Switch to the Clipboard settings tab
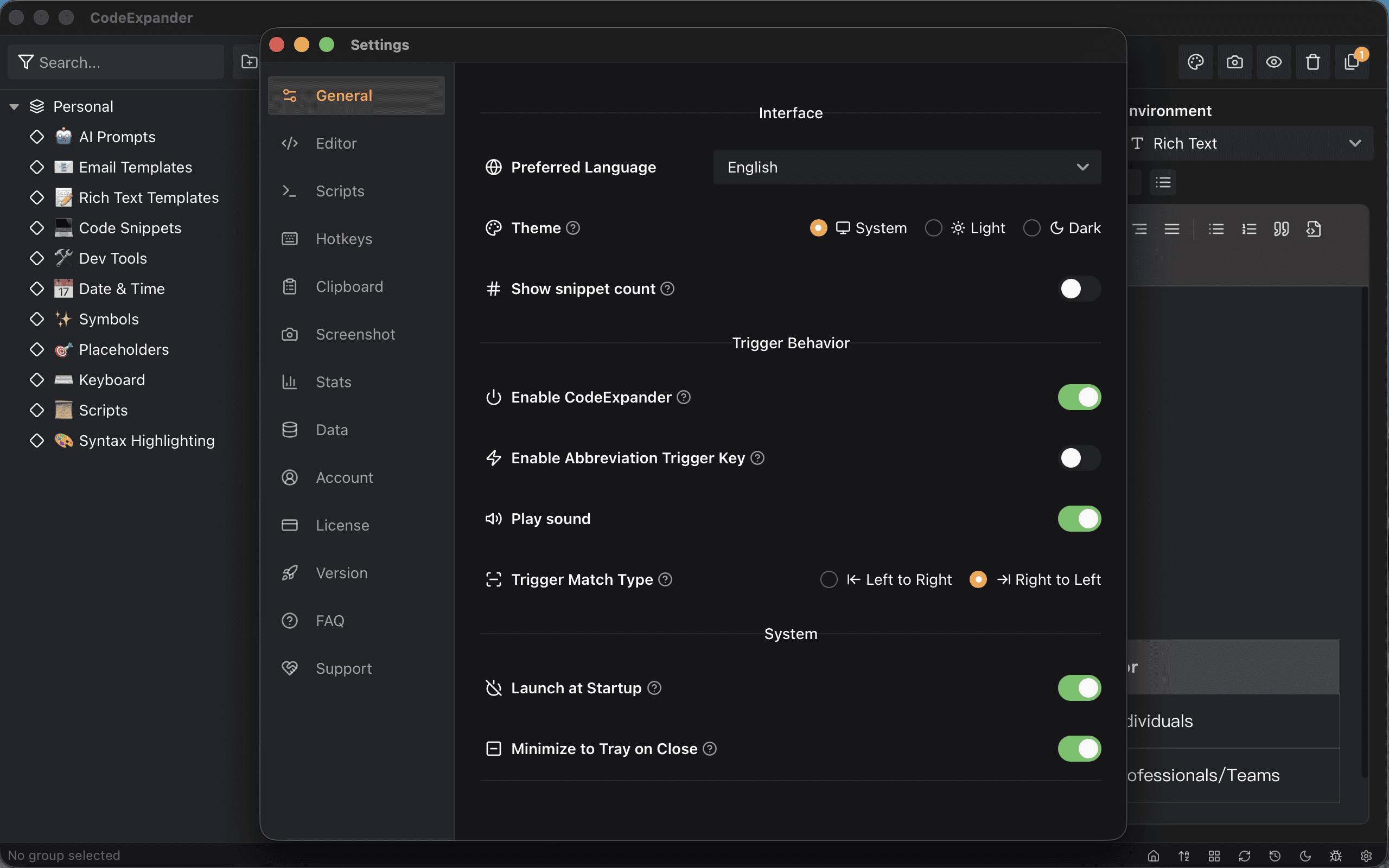Image resolution: width=1389 pixels, height=868 pixels. coord(348,286)
